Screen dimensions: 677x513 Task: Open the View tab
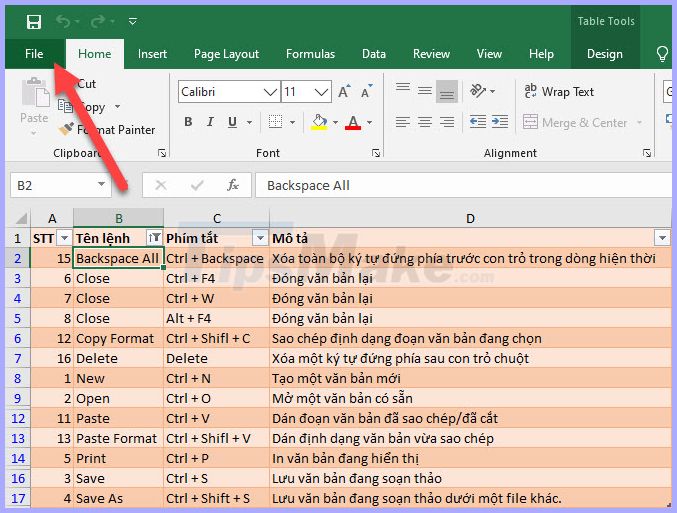(489, 54)
